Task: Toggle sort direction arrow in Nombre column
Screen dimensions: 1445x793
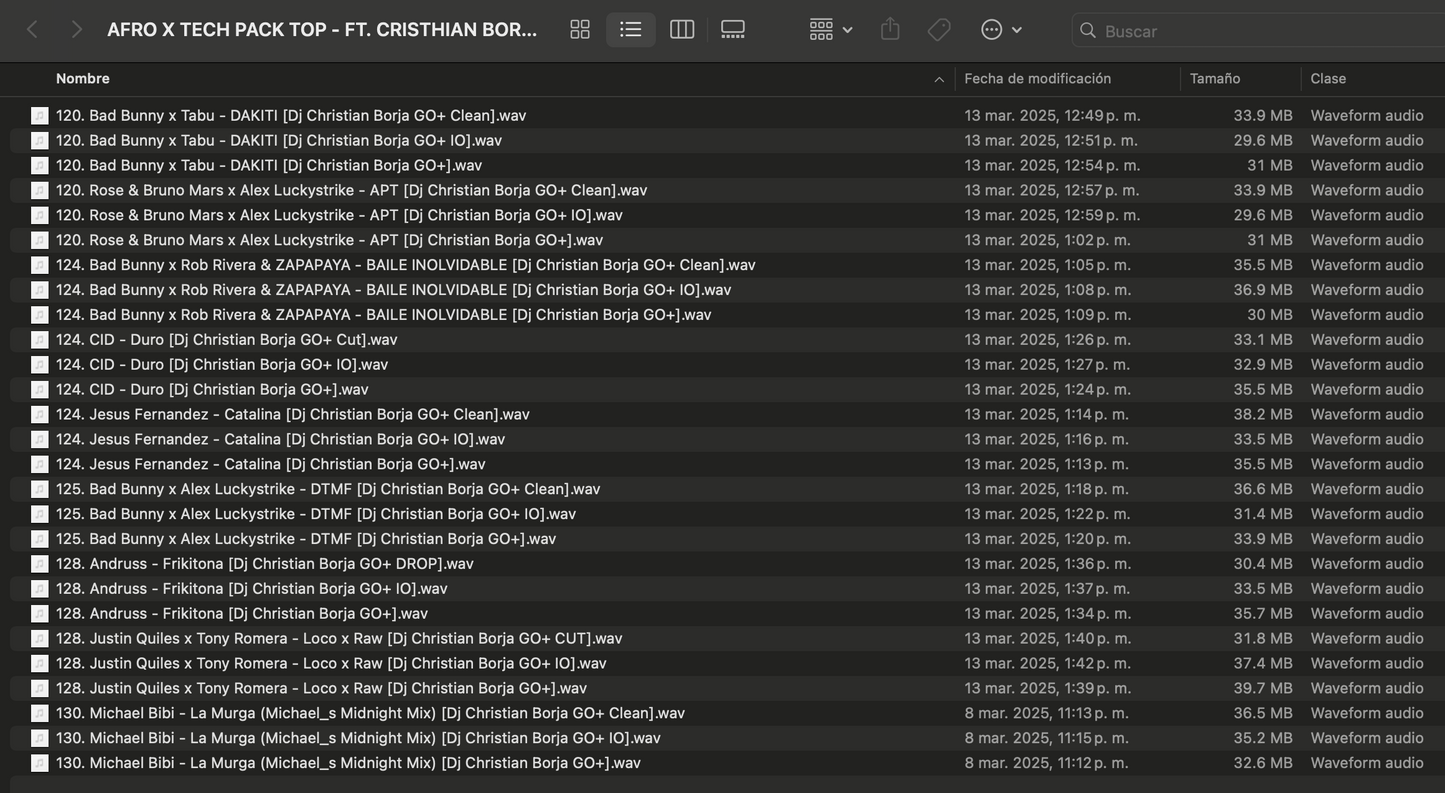Action: (938, 79)
